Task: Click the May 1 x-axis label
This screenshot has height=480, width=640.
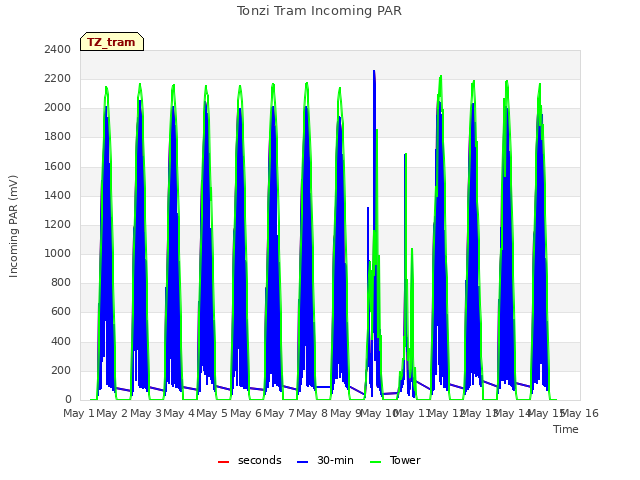Action: pyautogui.click(x=79, y=413)
